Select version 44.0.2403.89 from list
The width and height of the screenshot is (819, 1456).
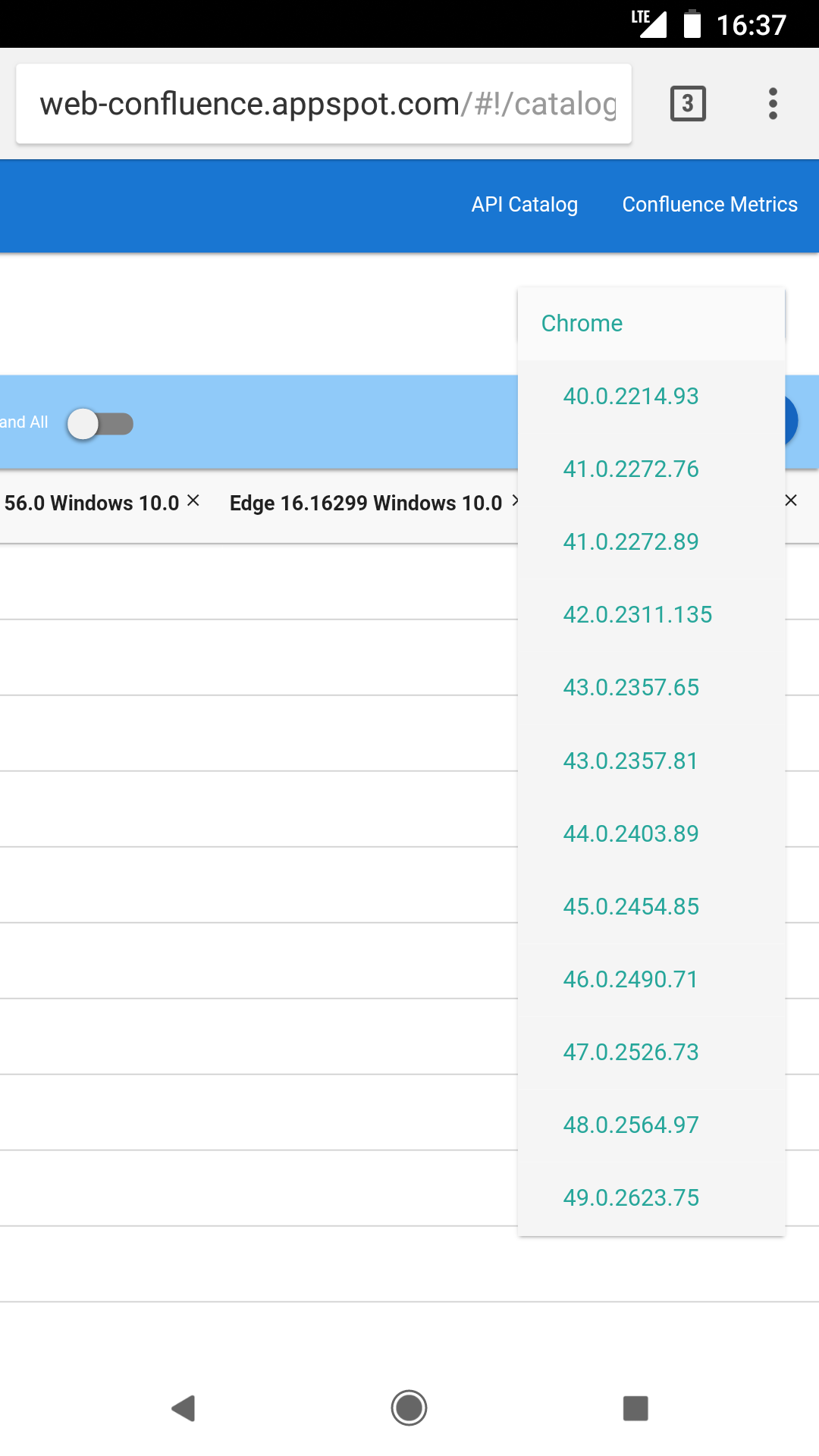pos(651,833)
